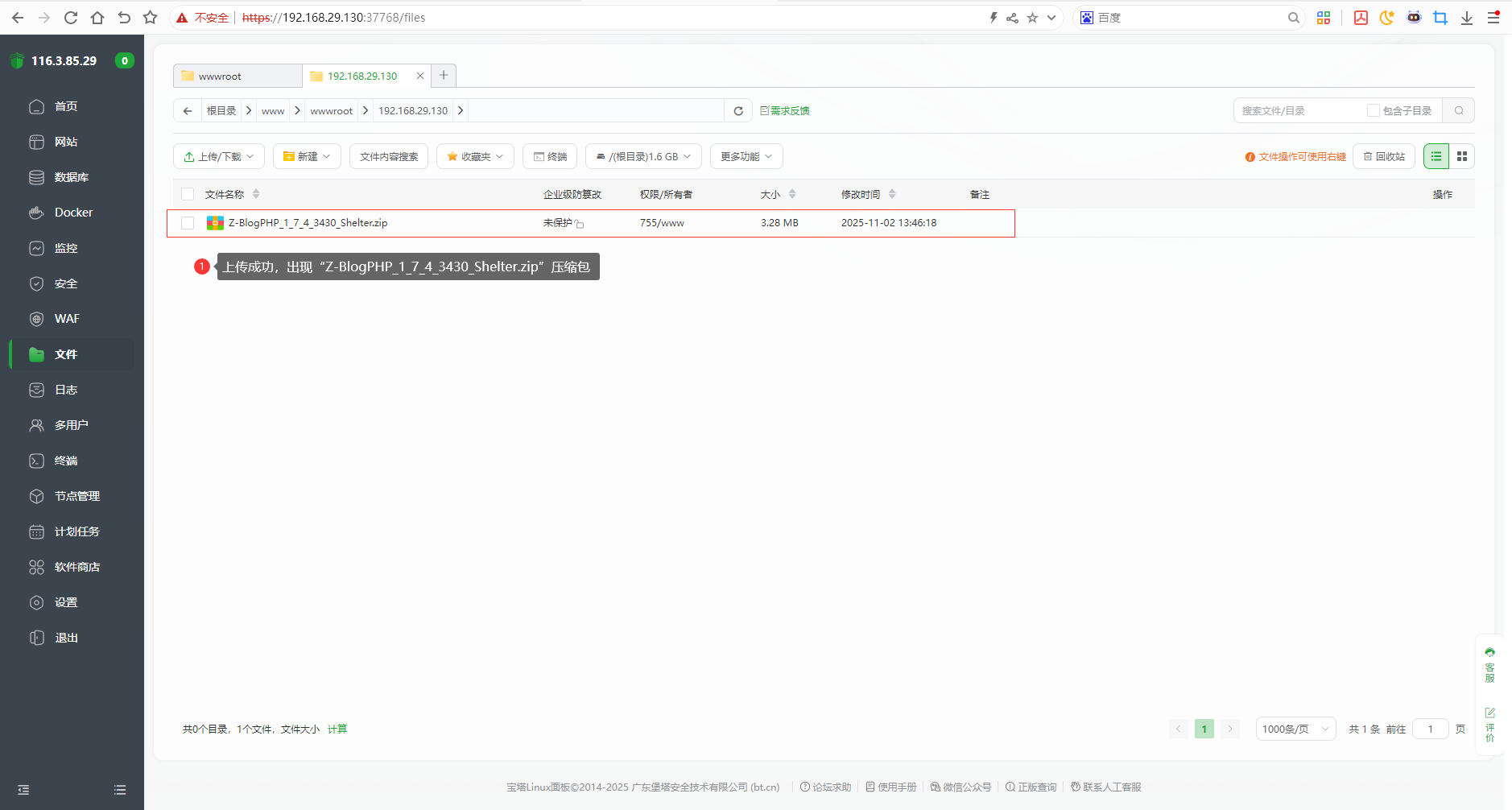1512x810 pixels.
Task: Toggle the 包含子目录 checkbox
Action: pos(1373,110)
